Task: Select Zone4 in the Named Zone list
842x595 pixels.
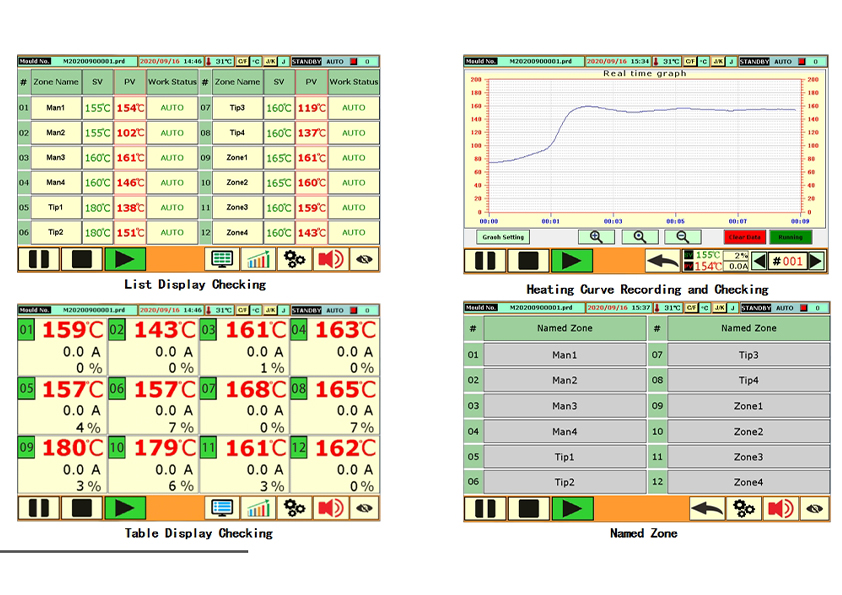Action: [x=748, y=482]
